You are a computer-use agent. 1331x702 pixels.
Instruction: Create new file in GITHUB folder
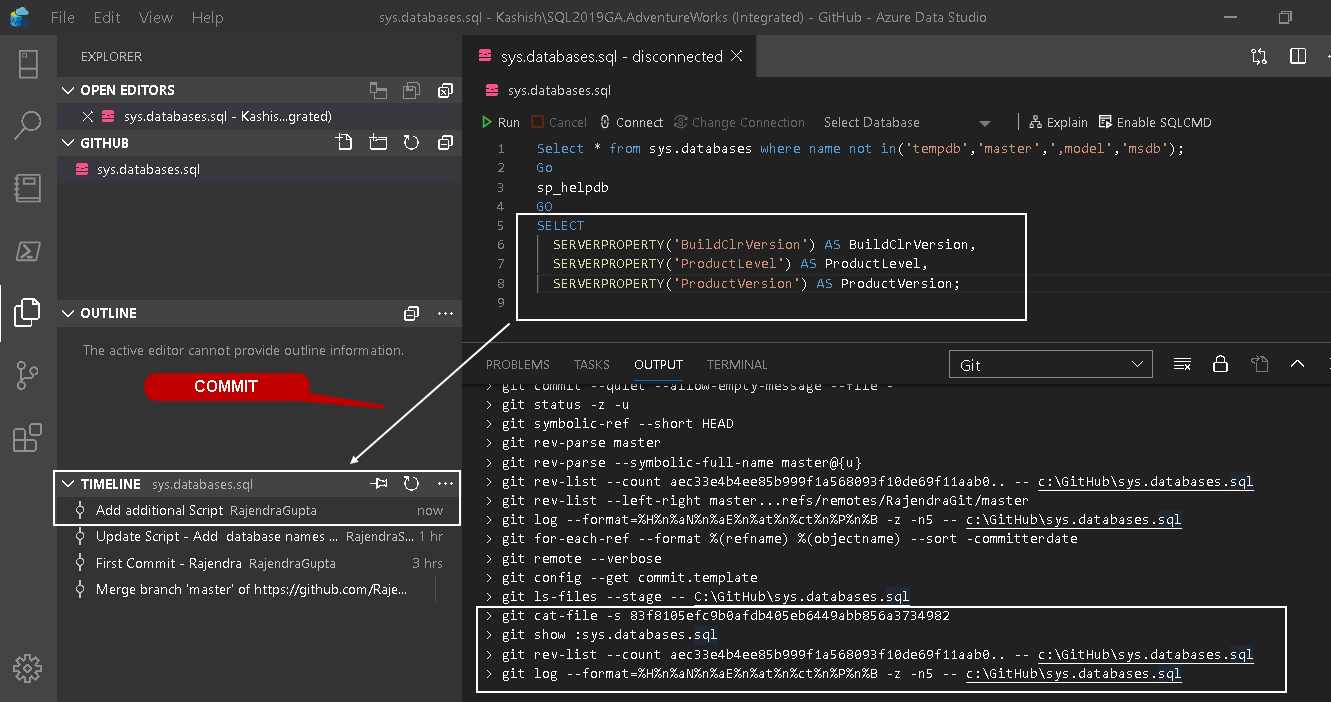[344, 143]
